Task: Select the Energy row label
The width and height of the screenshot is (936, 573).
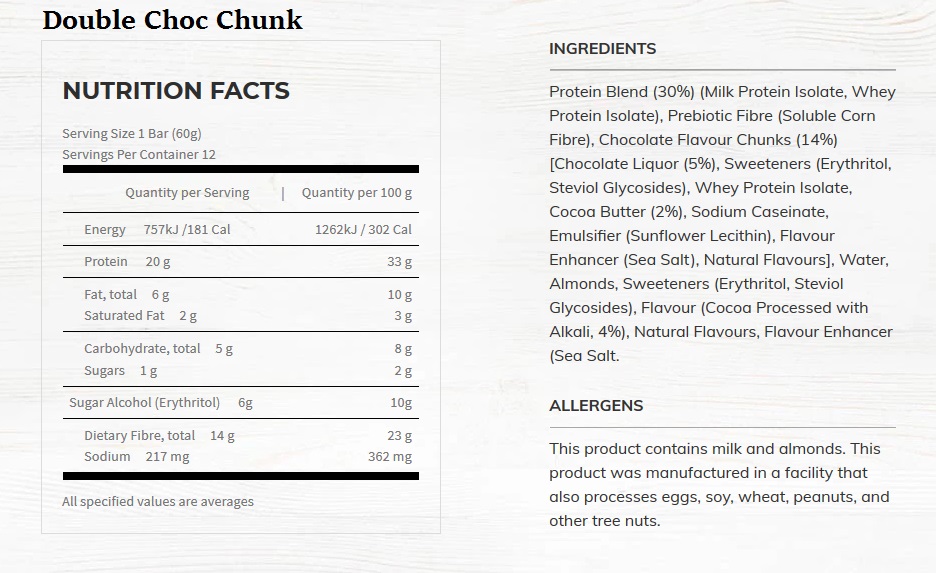Action: pos(105,229)
